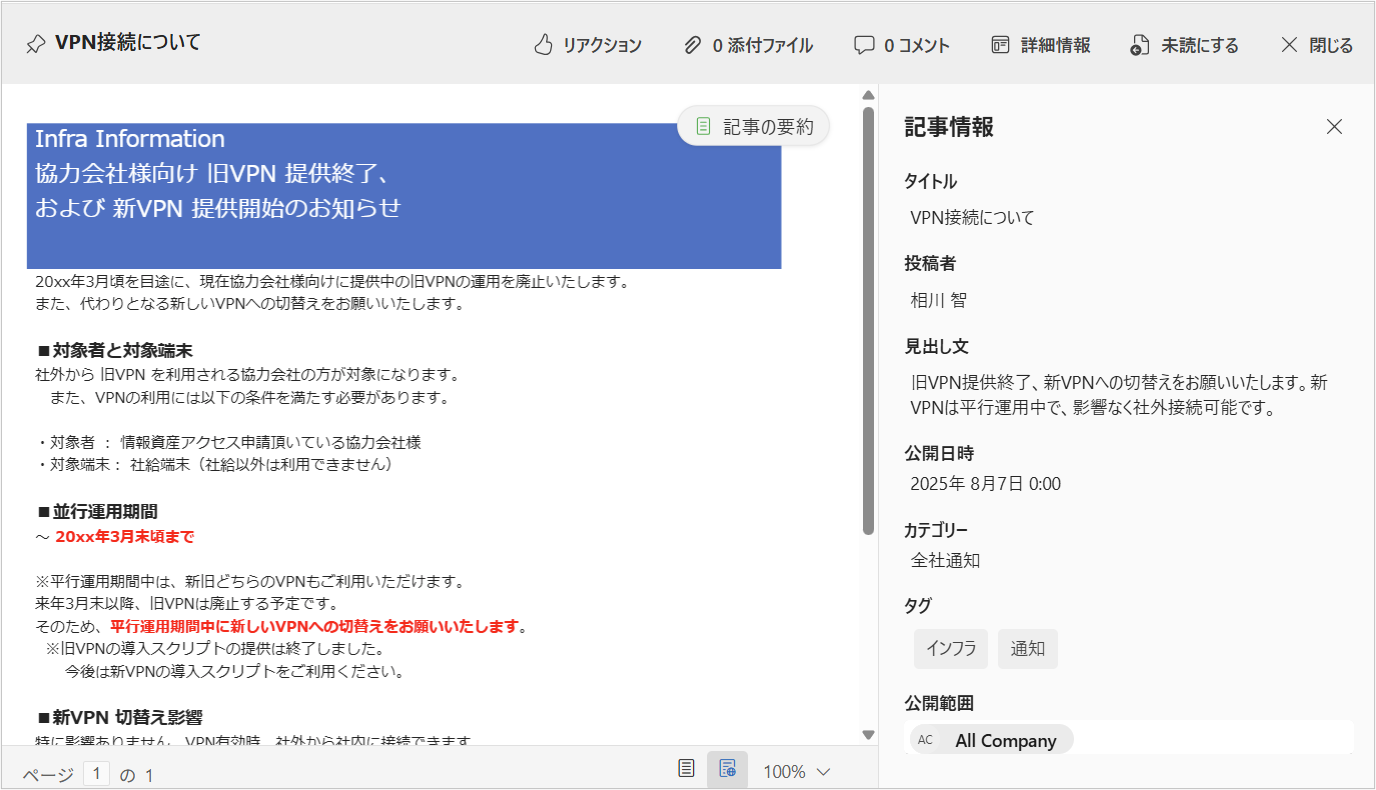Open 添付ファイル paperclip attachments
This screenshot has height=790, width=1376.
tap(748, 45)
